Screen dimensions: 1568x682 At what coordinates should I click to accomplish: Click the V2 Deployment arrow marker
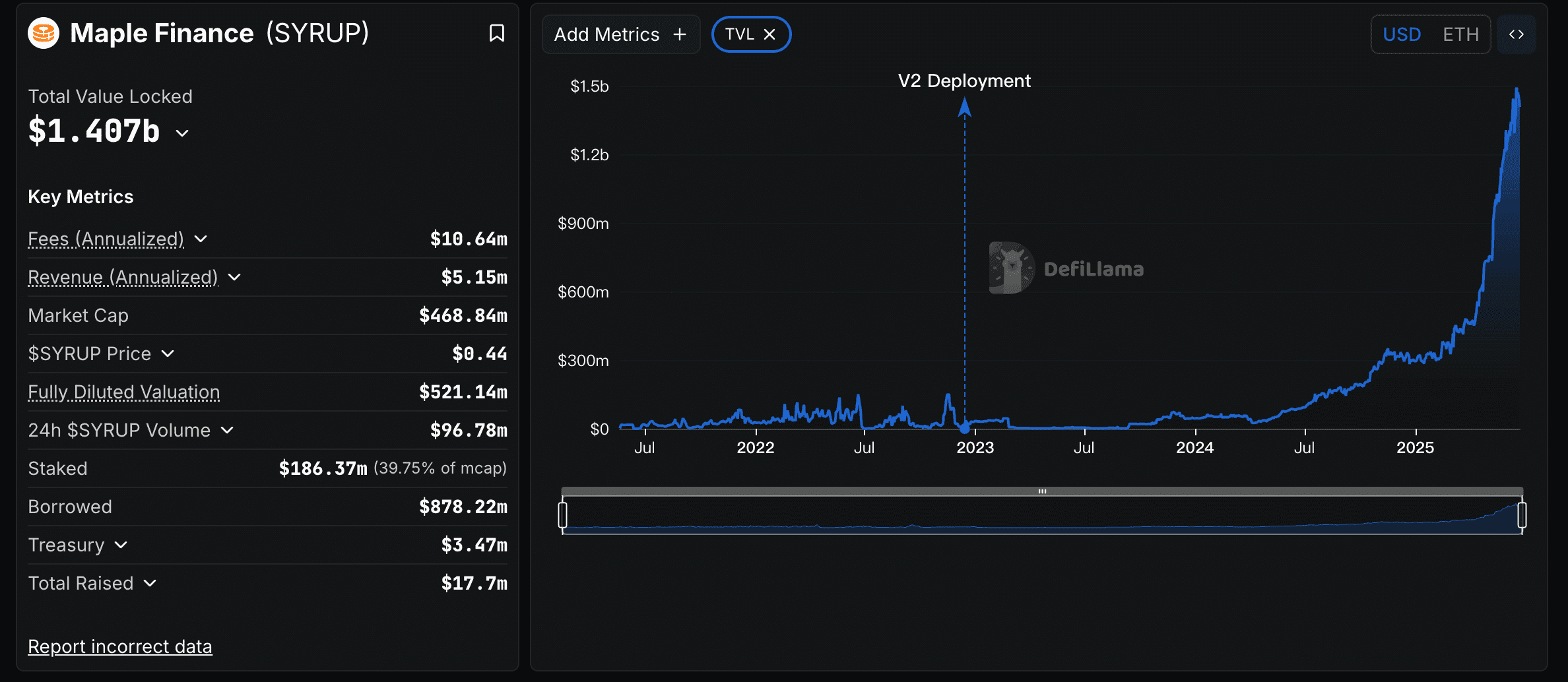pos(964,108)
